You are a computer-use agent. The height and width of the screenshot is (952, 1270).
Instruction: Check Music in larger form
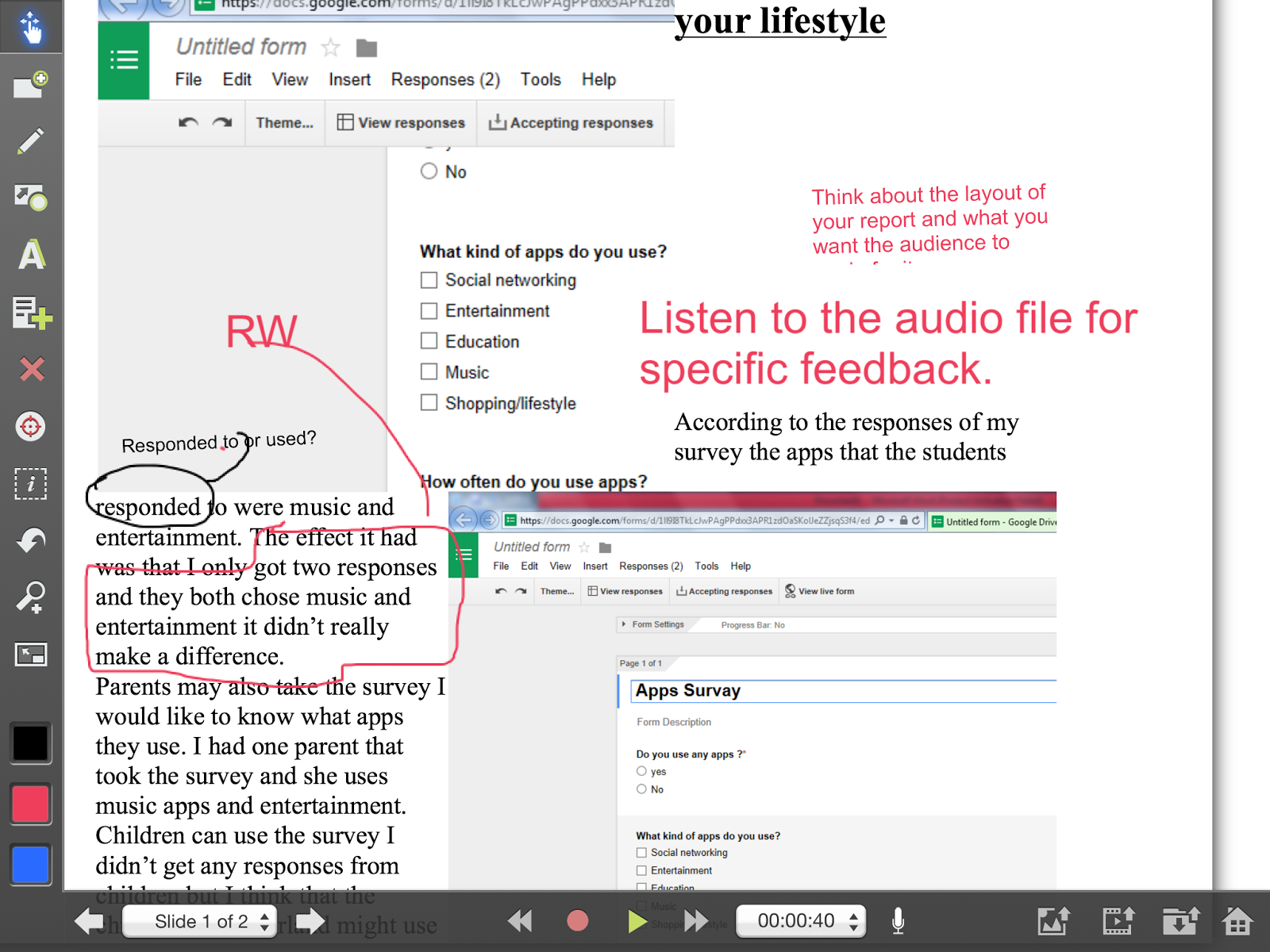point(429,372)
